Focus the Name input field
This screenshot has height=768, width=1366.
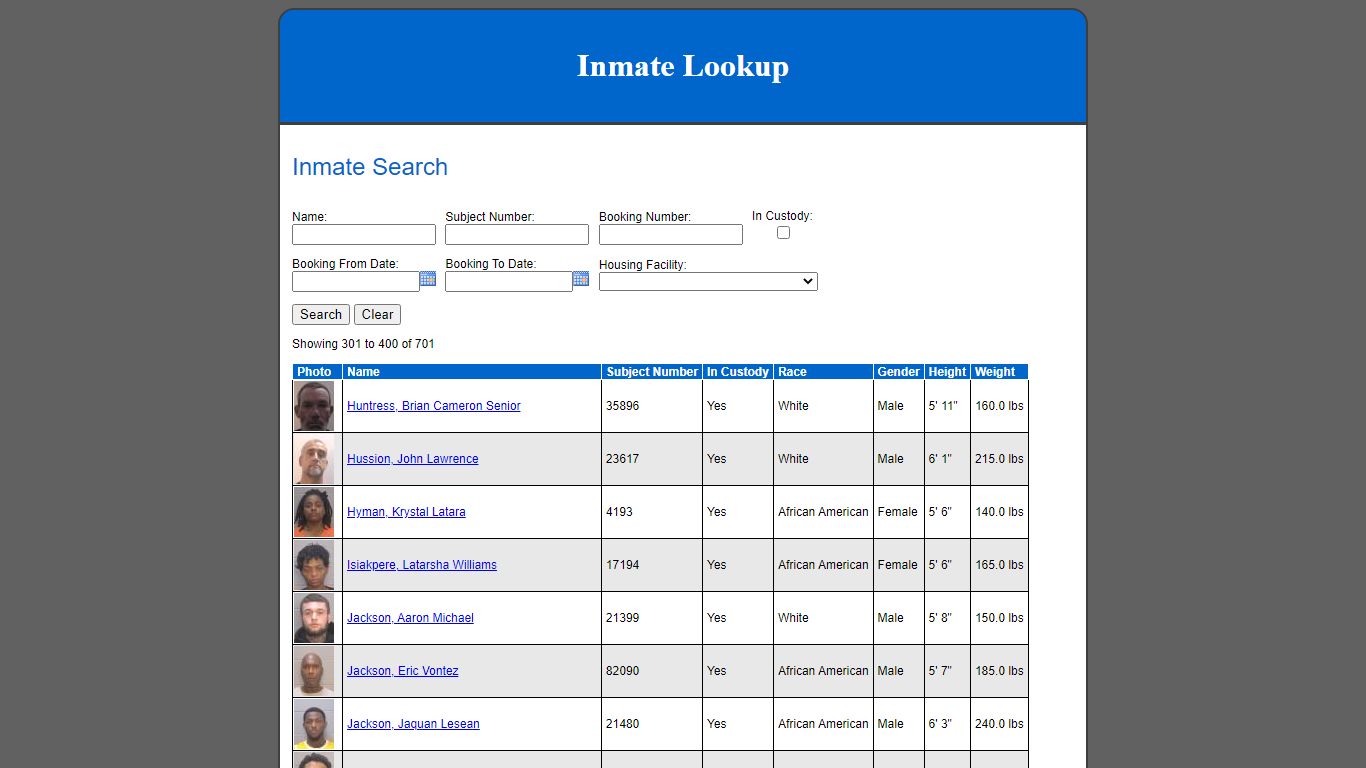click(x=364, y=234)
